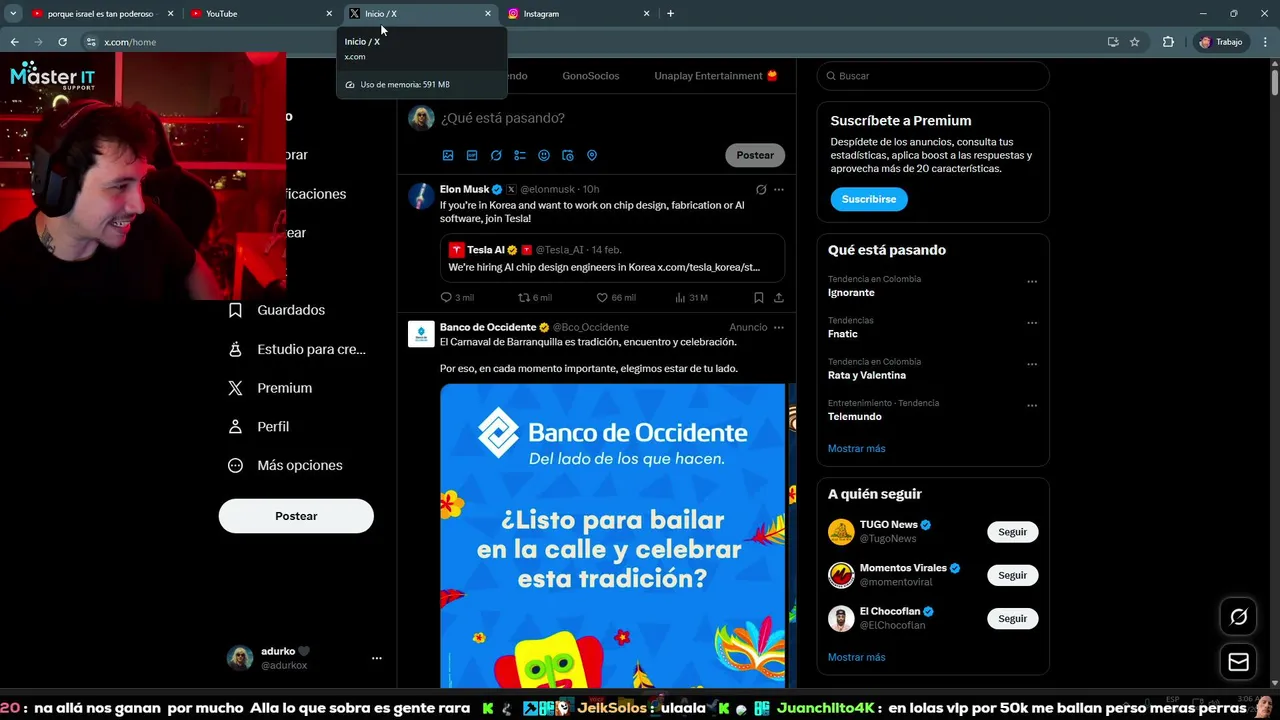
Task: Open the Banco de Occidente ad image
Action: [x=612, y=536]
